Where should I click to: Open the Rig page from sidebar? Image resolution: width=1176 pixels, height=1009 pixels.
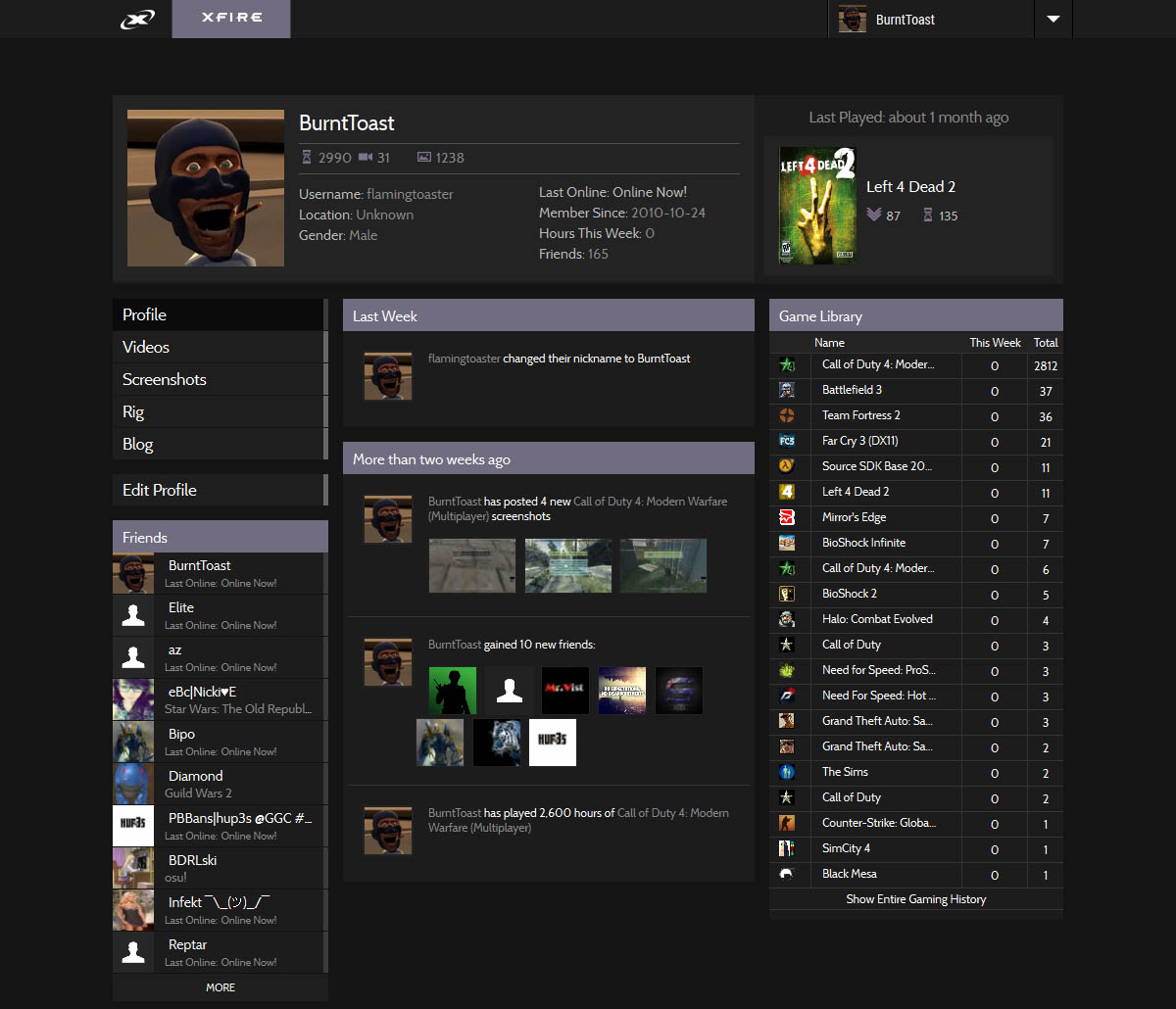(133, 411)
